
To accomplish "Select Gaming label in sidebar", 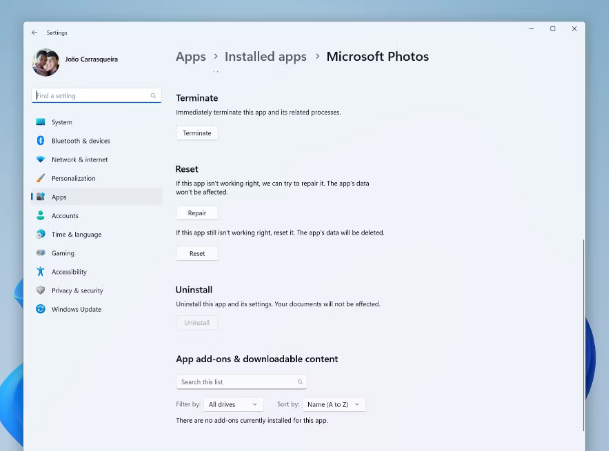I will [63, 253].
